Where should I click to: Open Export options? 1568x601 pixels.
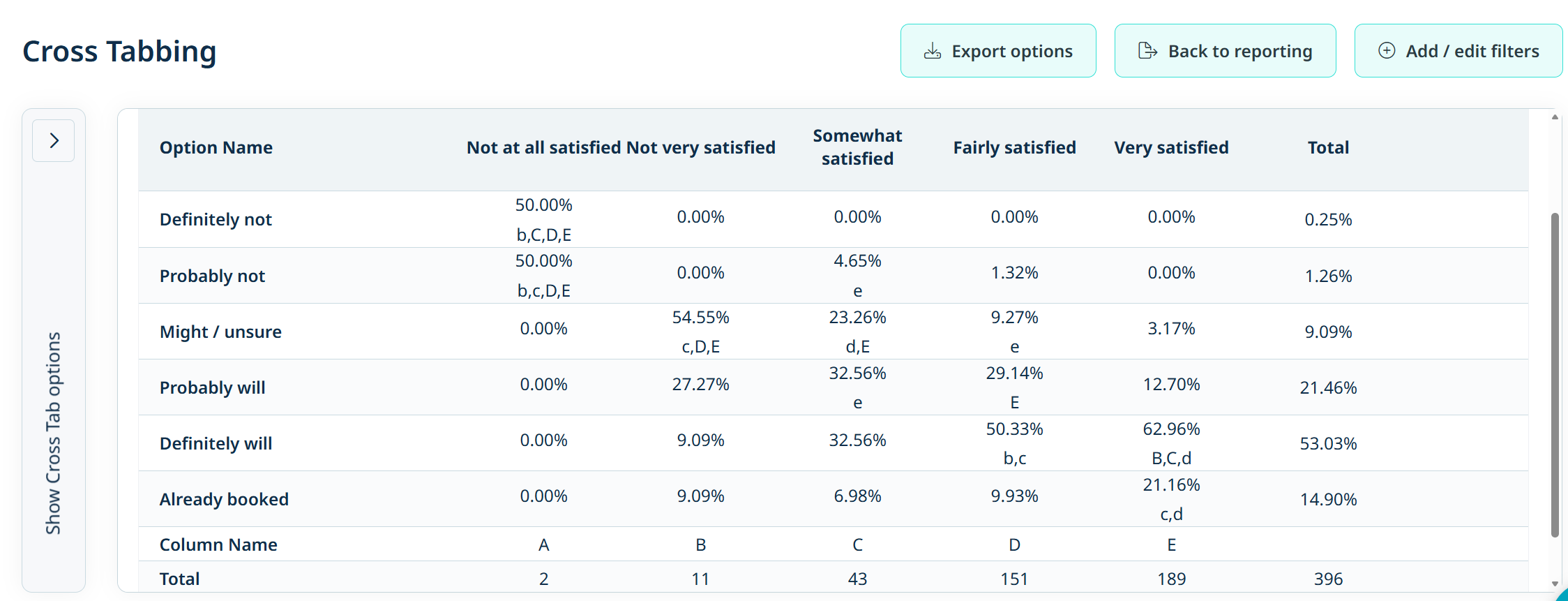(x=998, y=51)
